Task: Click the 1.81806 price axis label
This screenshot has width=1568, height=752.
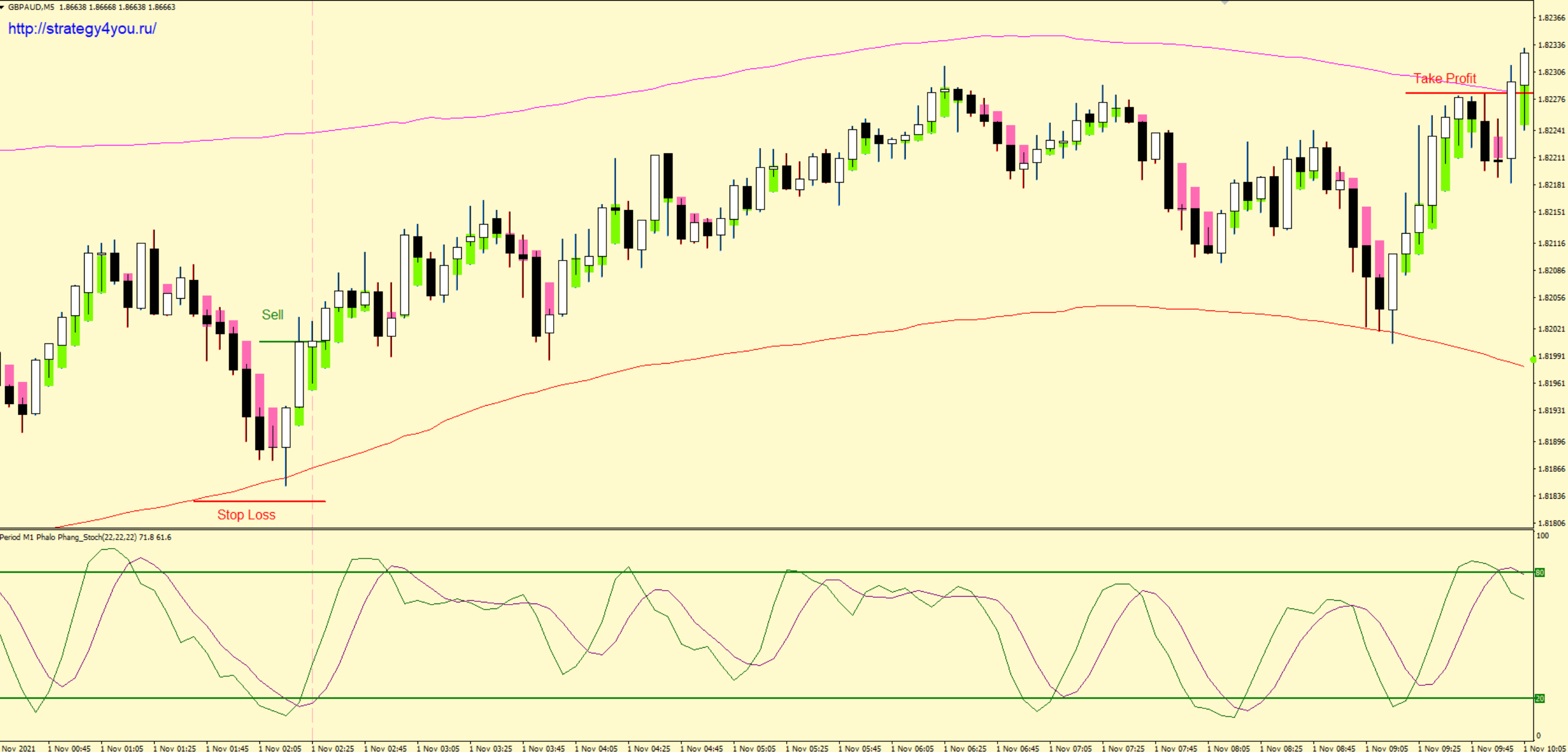Action: [x=1551, y=523]
